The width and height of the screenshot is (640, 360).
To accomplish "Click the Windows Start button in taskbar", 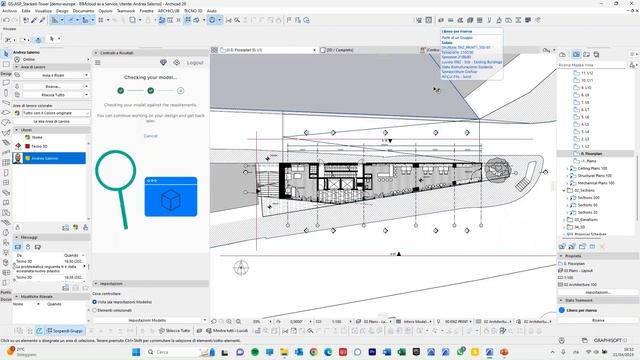I will pos(136,352).
